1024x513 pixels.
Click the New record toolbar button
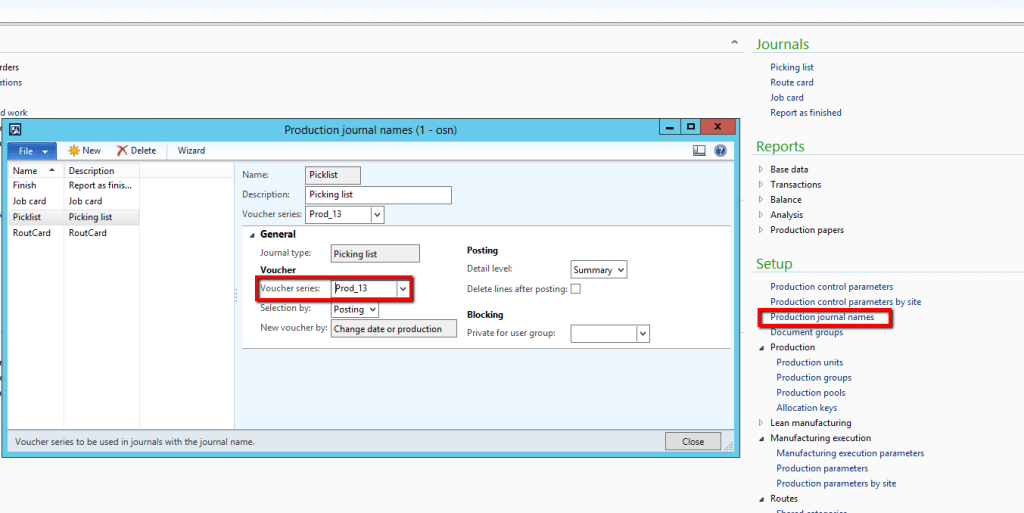[x=84, y=151]
